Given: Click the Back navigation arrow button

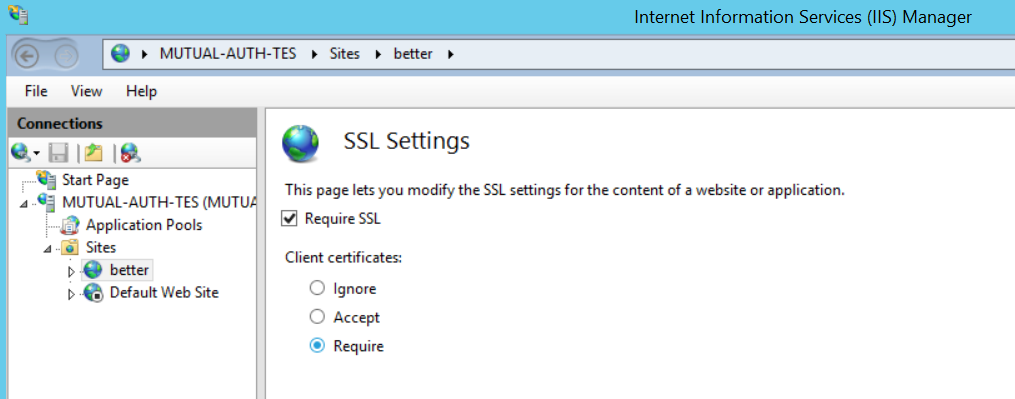Looking at the screenshot, I should coord(27,56).
